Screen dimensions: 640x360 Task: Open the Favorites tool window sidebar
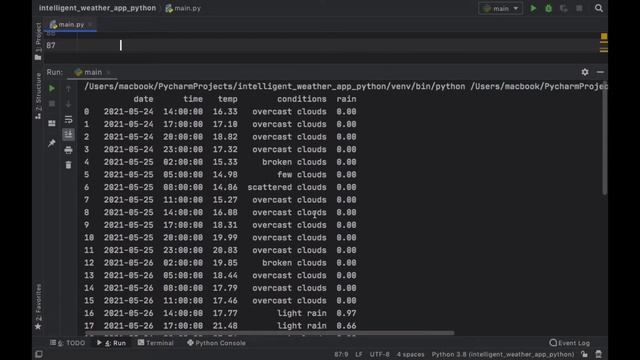[38, 307]
